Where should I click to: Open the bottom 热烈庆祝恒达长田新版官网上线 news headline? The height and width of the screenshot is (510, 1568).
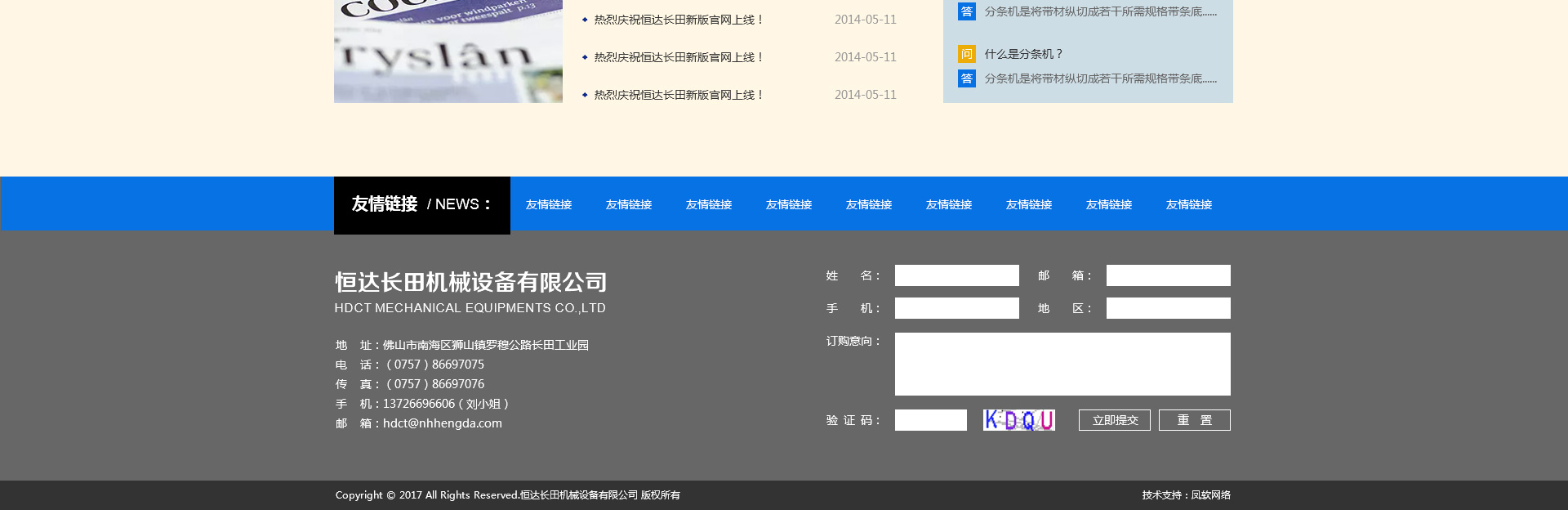(x=678, y=95)
